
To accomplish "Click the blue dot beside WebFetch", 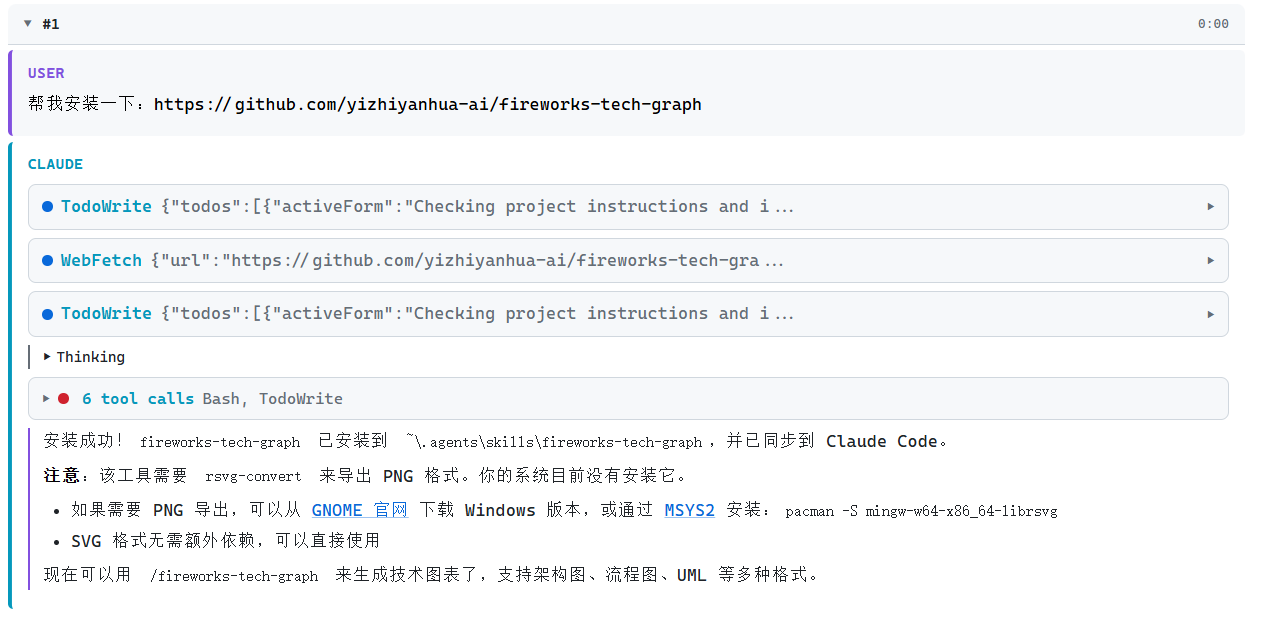I will [x=47, y=261].
